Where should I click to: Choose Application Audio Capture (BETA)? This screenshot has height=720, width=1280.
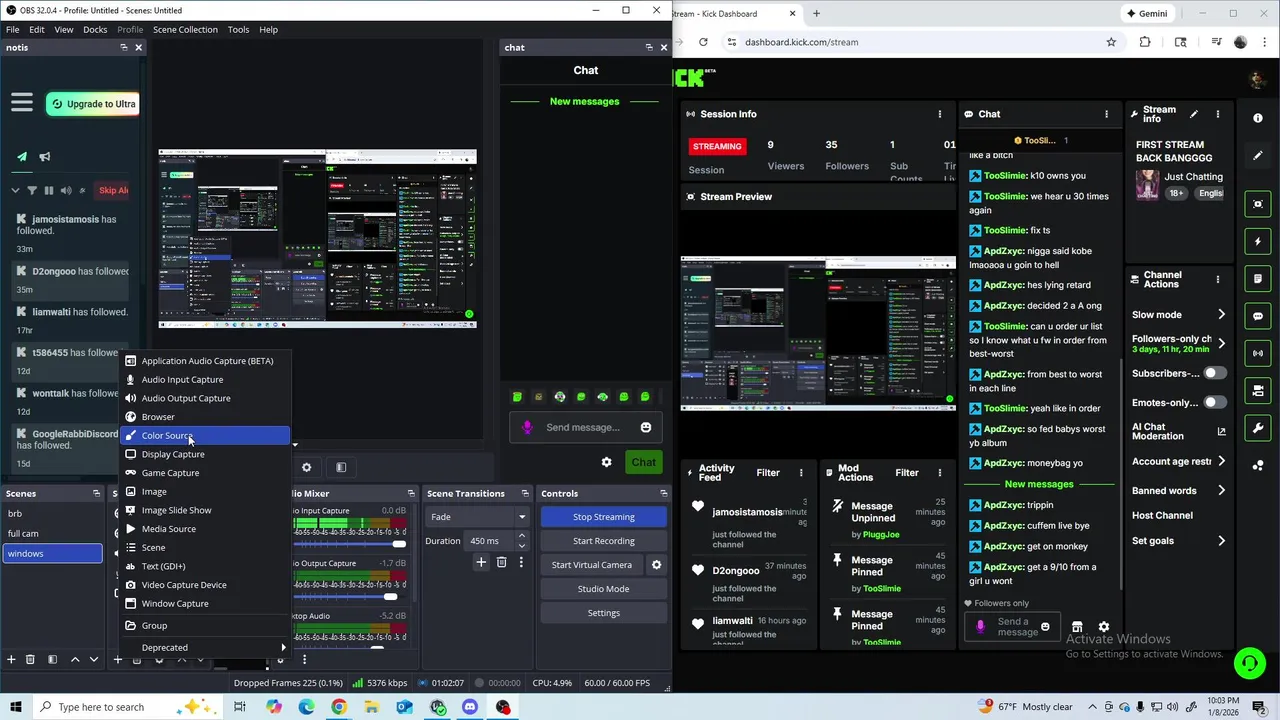pyautogui.click(x=205, y=361)
